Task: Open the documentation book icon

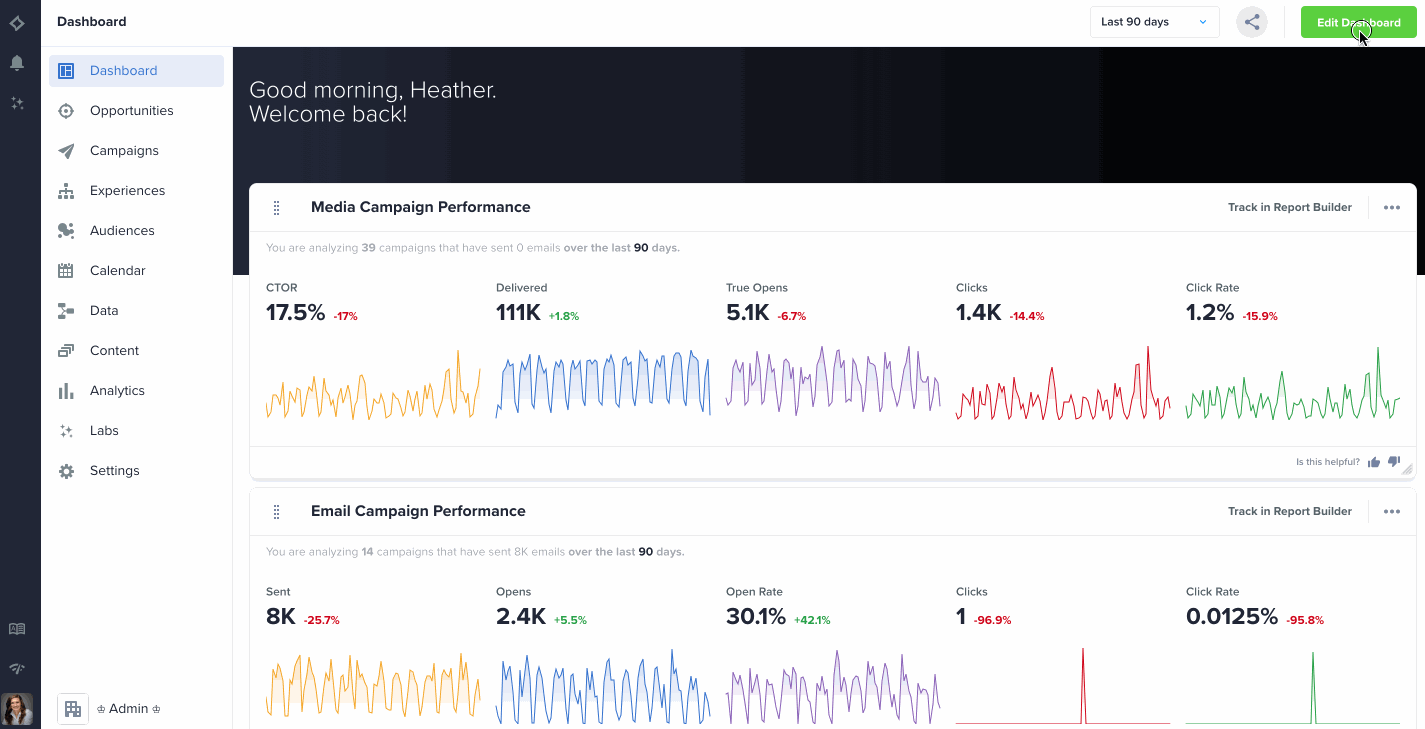Action: coord(17,629)
